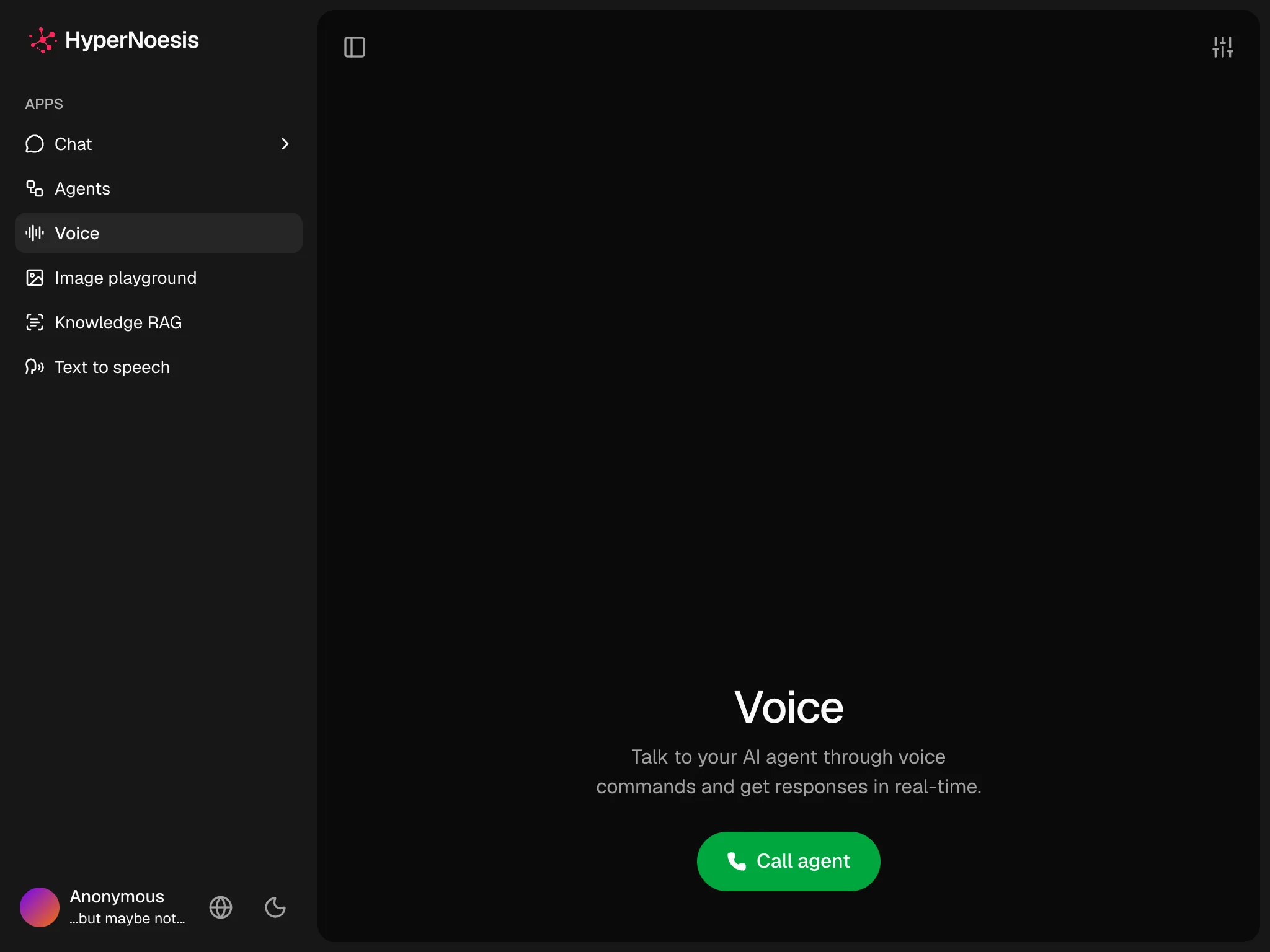
Task: Open Image playground
Action: click(x=158, y=278)
